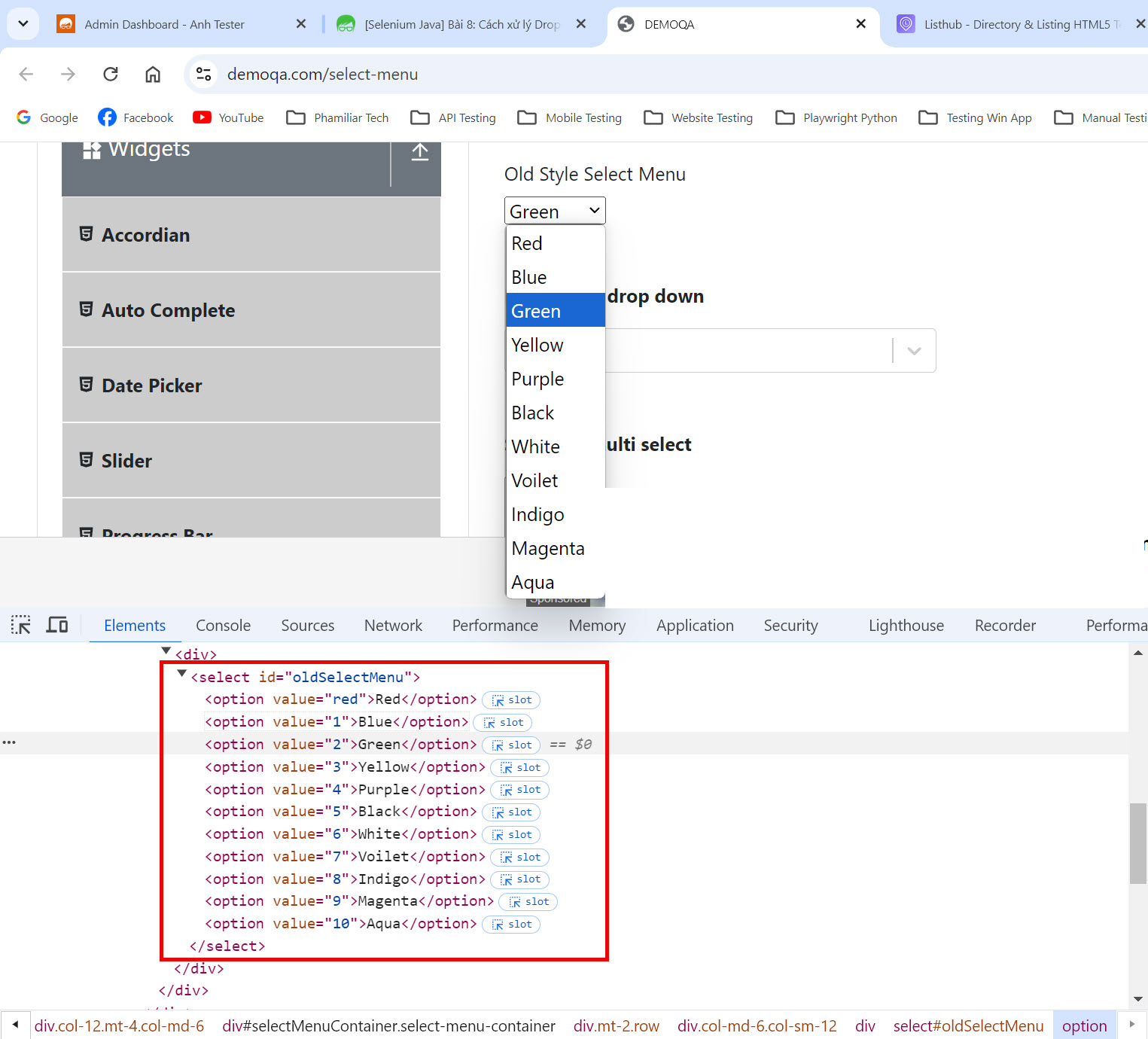Image resolution: width=1148 pixels, height=1039 pixels.
Task: Choose Black from the color dropdown list
Action: click(x=556, y=413)
